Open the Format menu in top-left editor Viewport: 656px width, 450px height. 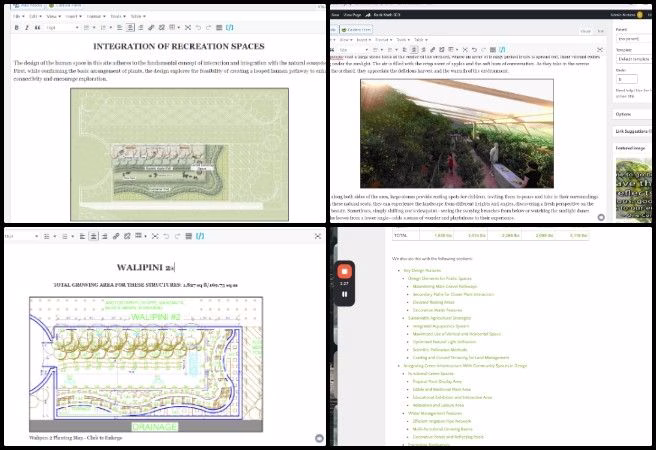[96, 16]
